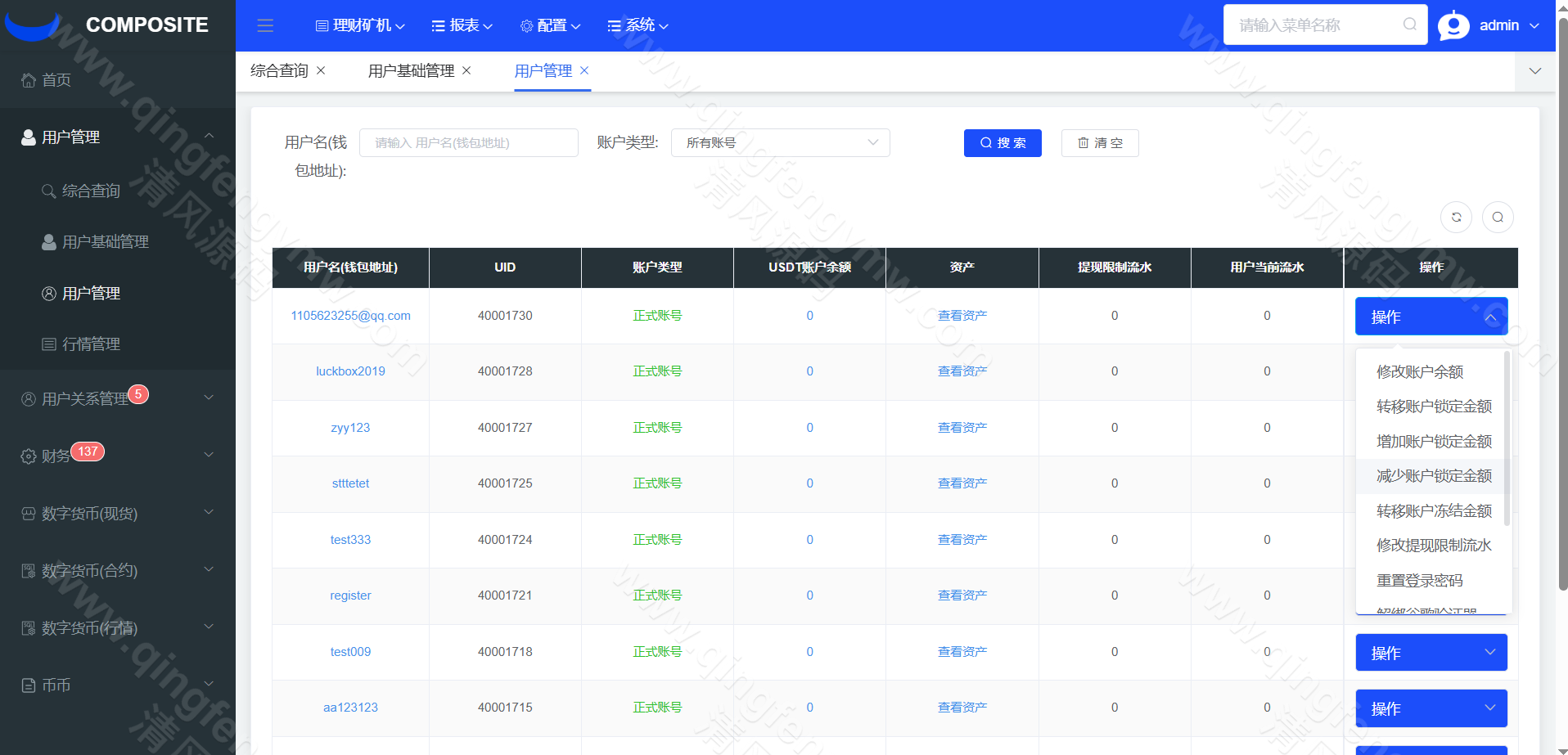Click the magnifier in the menu search box
Screen dimensions: 1568x755
click(x=1409, y=25)
